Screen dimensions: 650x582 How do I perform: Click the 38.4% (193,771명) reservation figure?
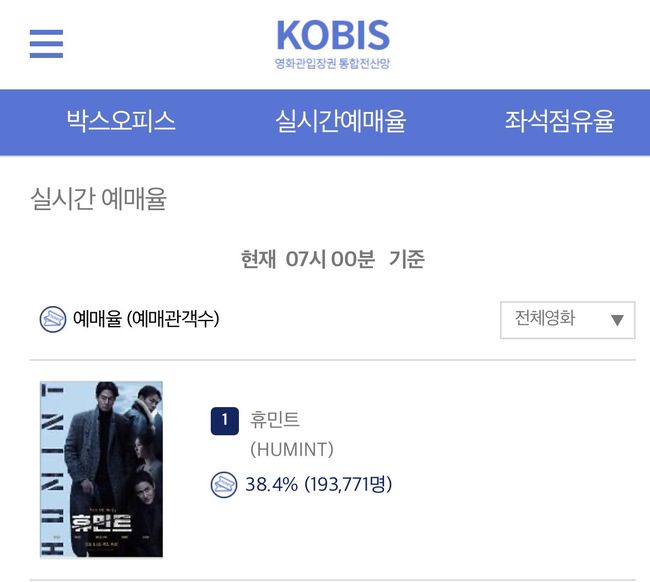click(318, 485)
